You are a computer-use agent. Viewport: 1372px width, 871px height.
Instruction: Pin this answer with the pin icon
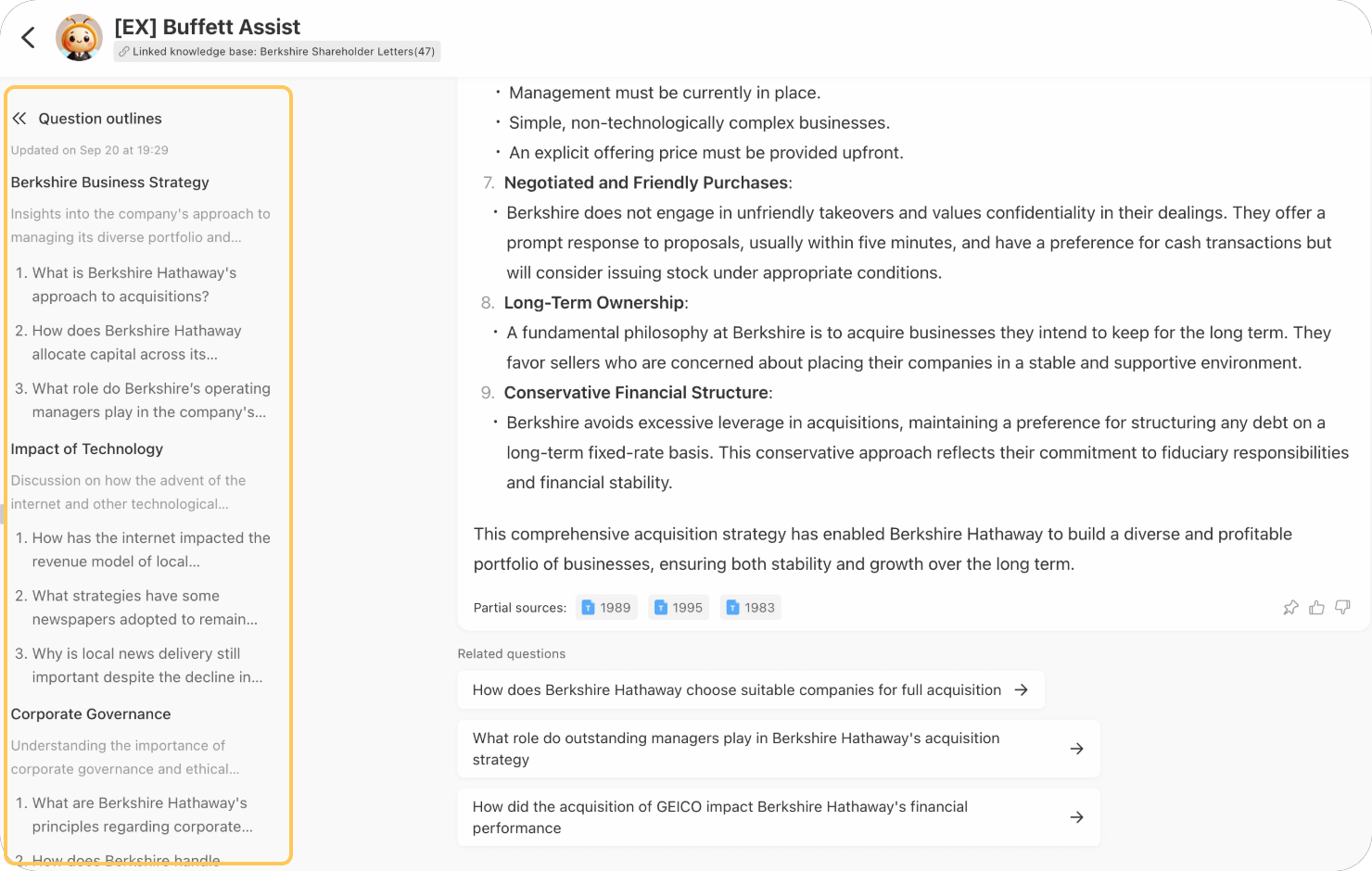1290,608
